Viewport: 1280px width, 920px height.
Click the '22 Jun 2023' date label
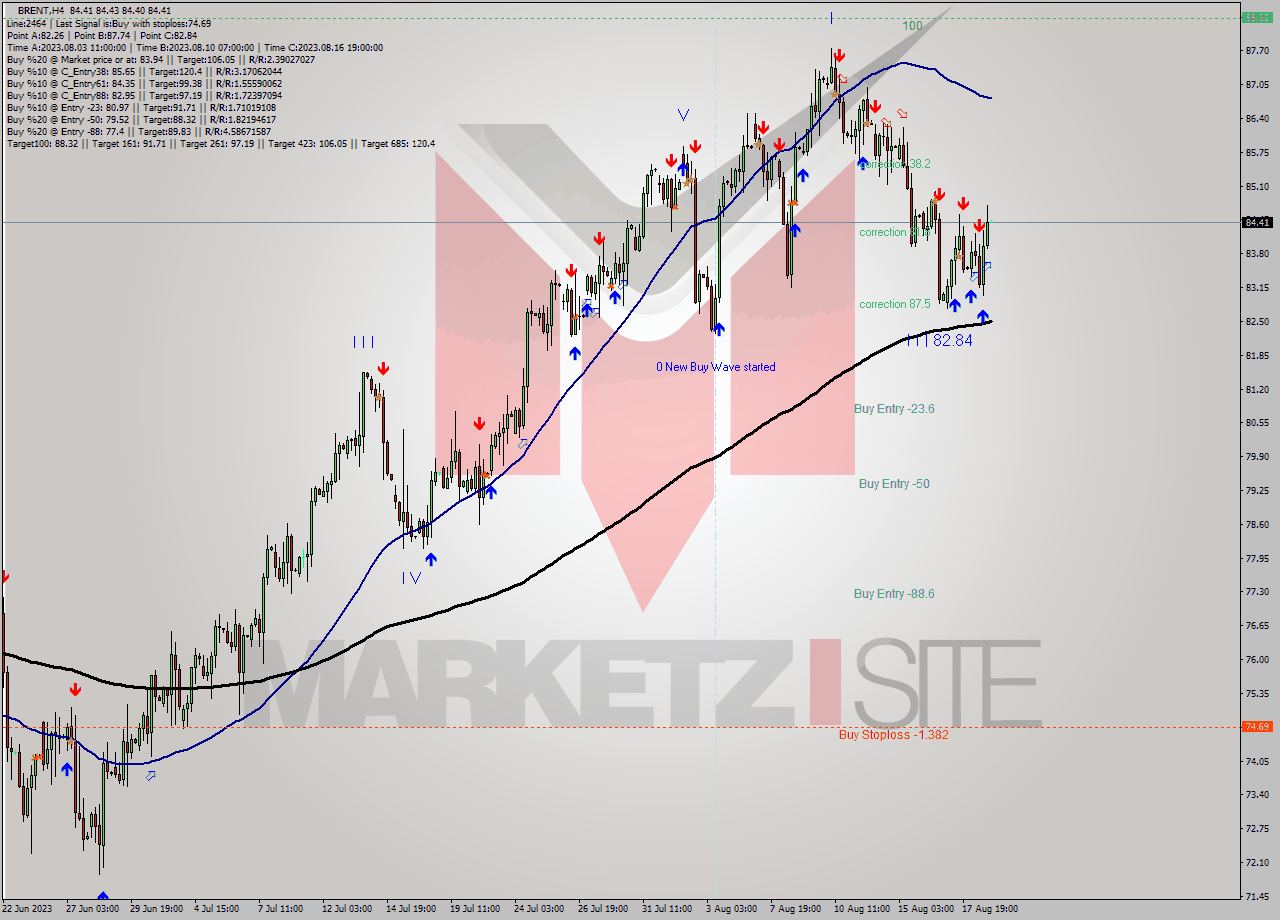[x=26, y=909]
